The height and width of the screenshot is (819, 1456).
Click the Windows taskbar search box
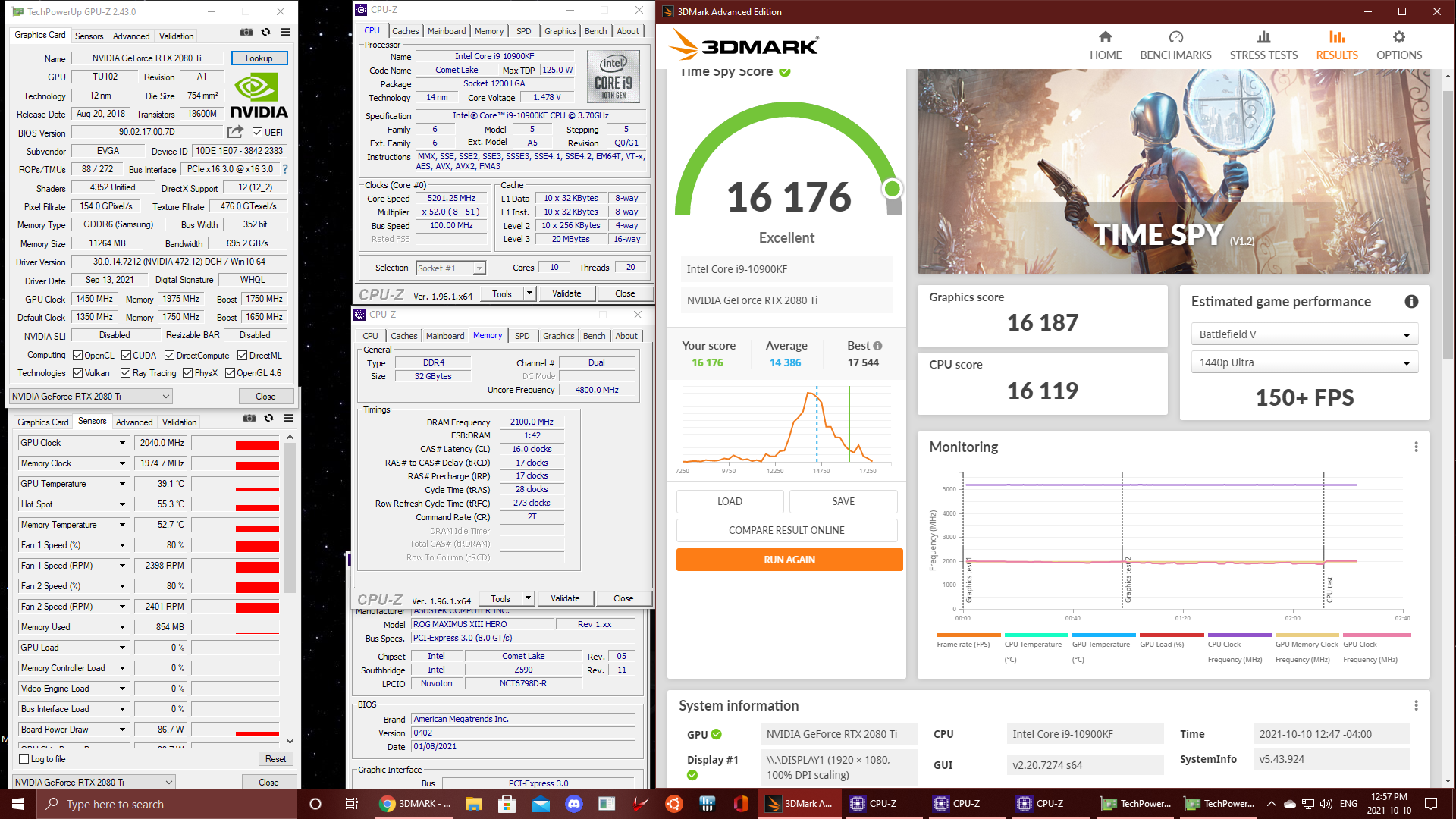167,804
